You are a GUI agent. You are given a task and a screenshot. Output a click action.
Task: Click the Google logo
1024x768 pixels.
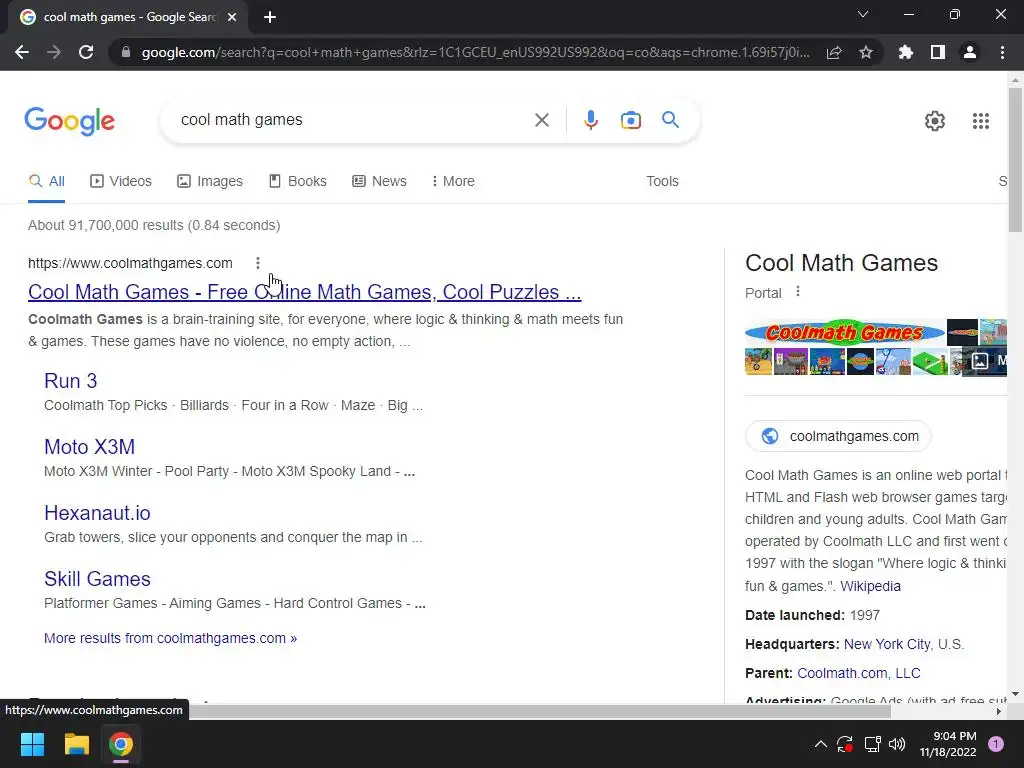pos(70,121)
